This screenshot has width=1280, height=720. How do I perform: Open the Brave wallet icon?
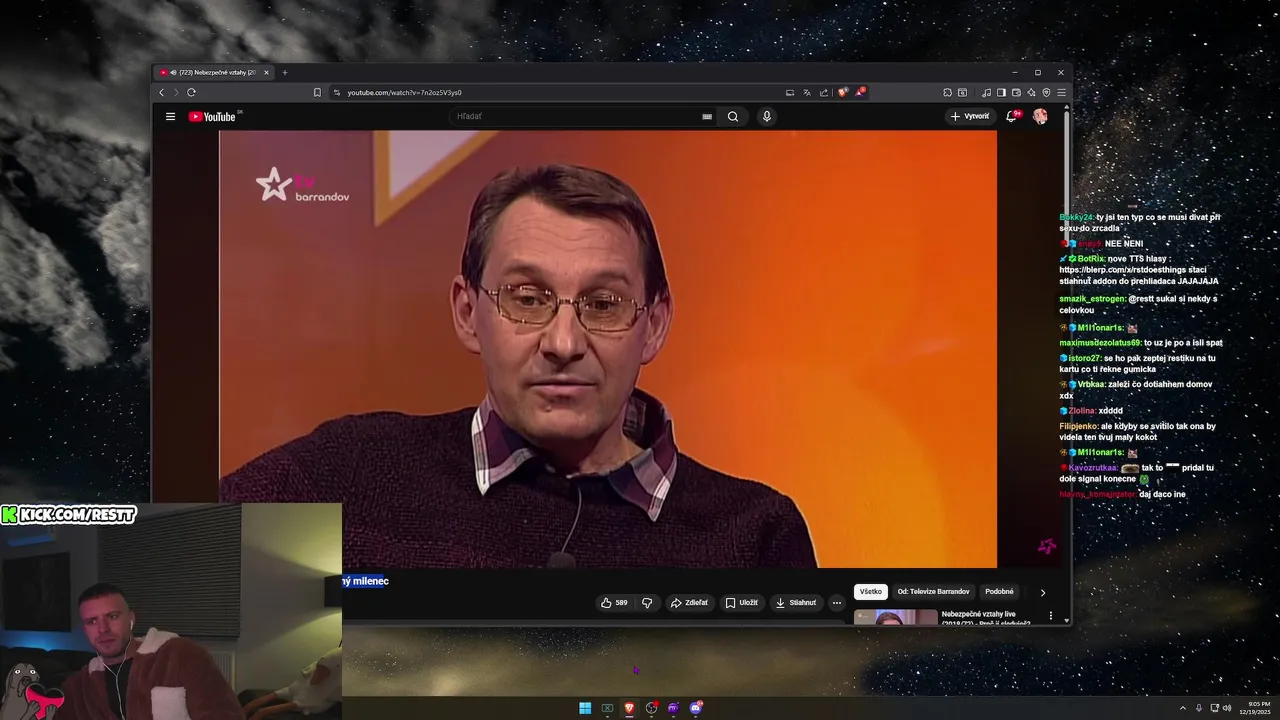tap(1016, 92)
